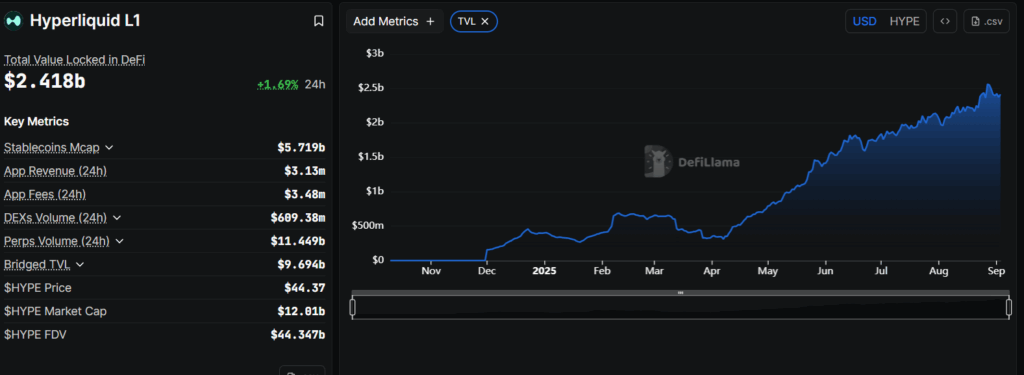1024x375 pixels.
Task: Click the $5.719b stablecoins value
Action: (301, 148)
